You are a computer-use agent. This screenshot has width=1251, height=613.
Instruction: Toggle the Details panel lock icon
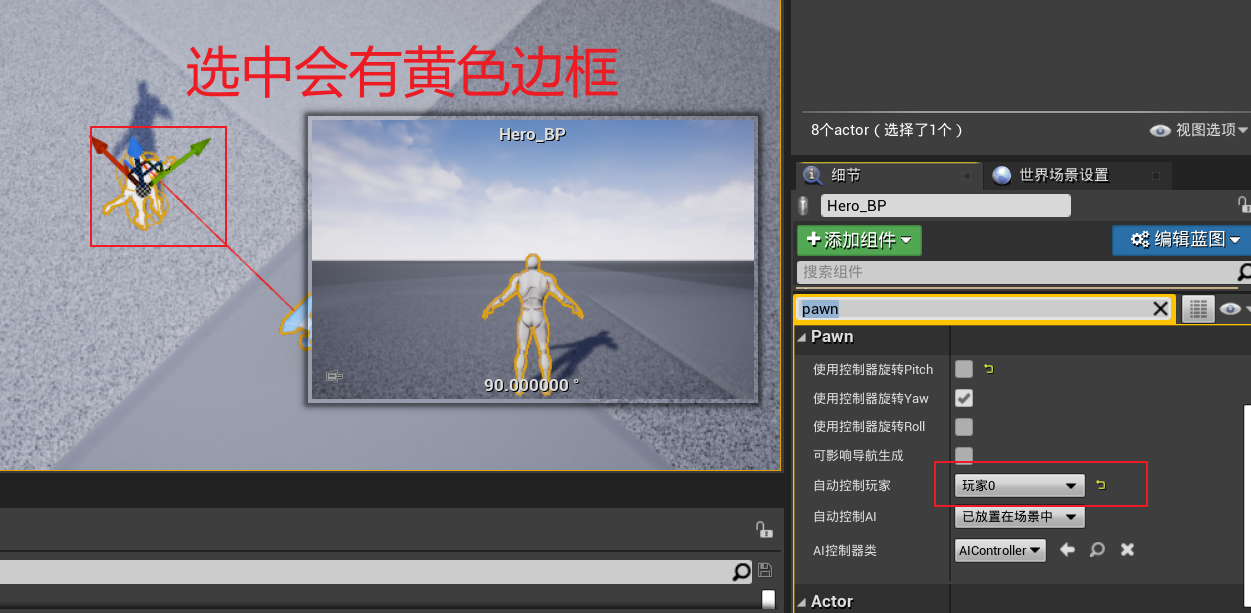tap(1243, 205)
